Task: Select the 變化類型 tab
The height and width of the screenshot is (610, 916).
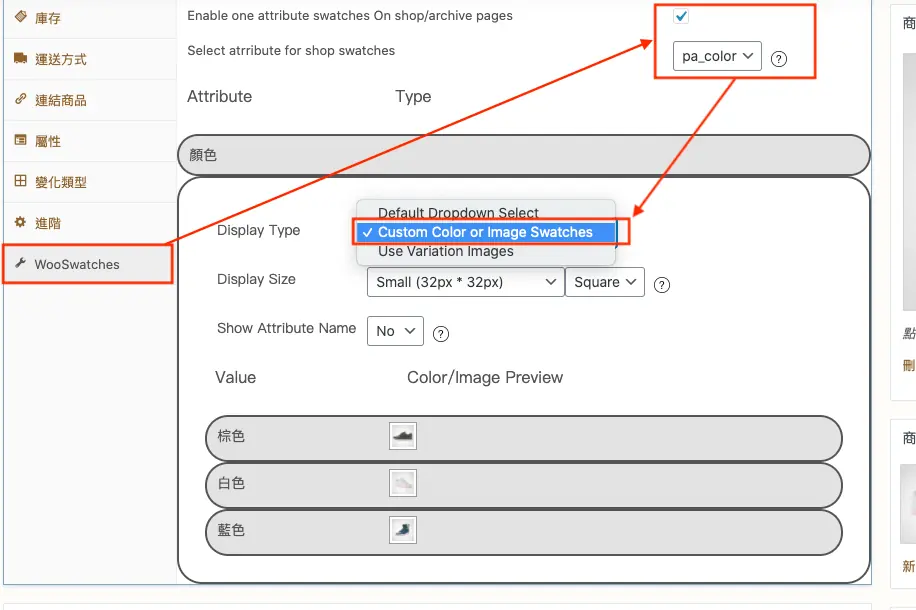Action: (90, 182)
